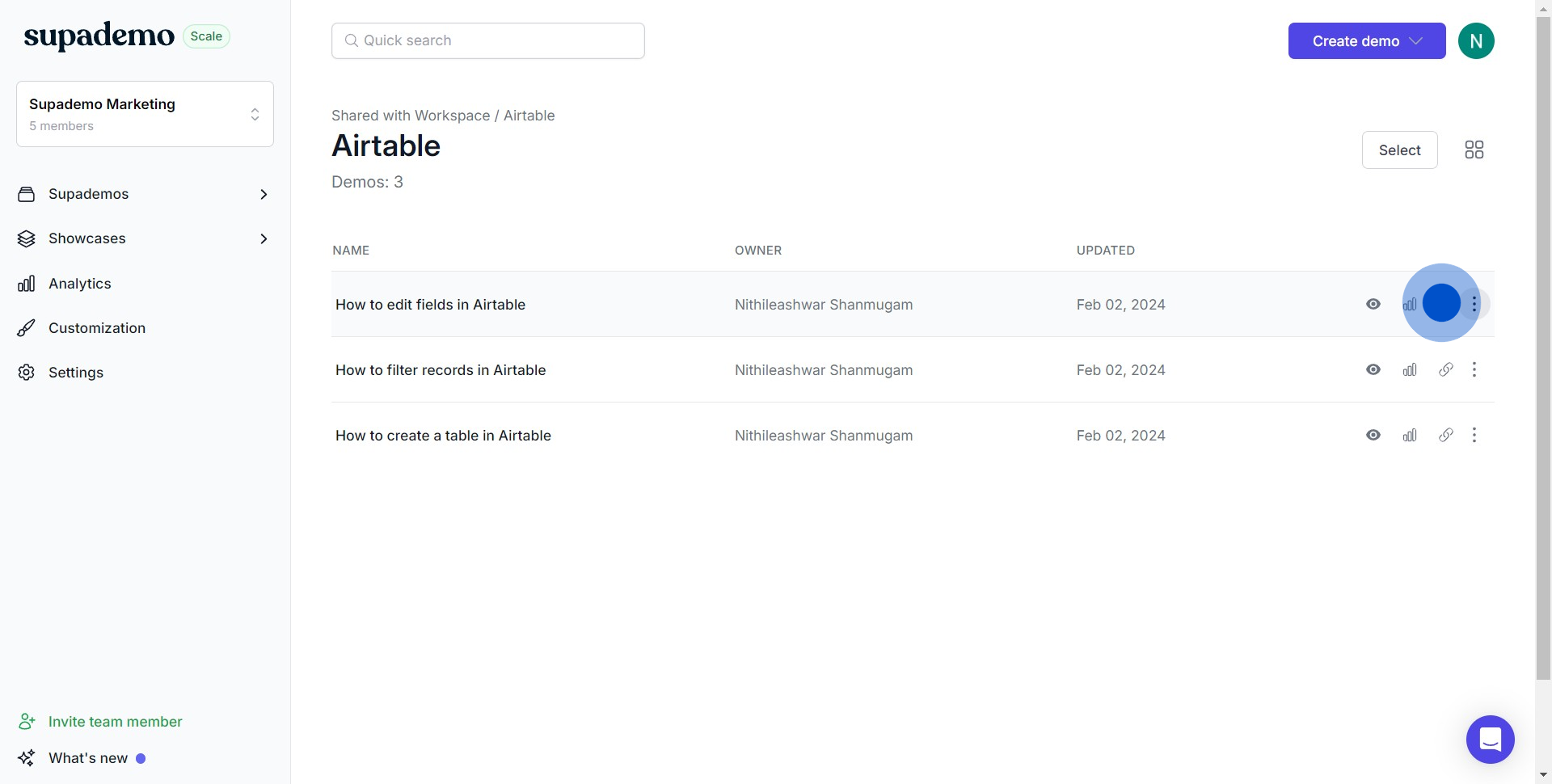This screenshot has height=784, width=1552.
Task: Open more options for How to filter records demo
Action: (1474, 370)
